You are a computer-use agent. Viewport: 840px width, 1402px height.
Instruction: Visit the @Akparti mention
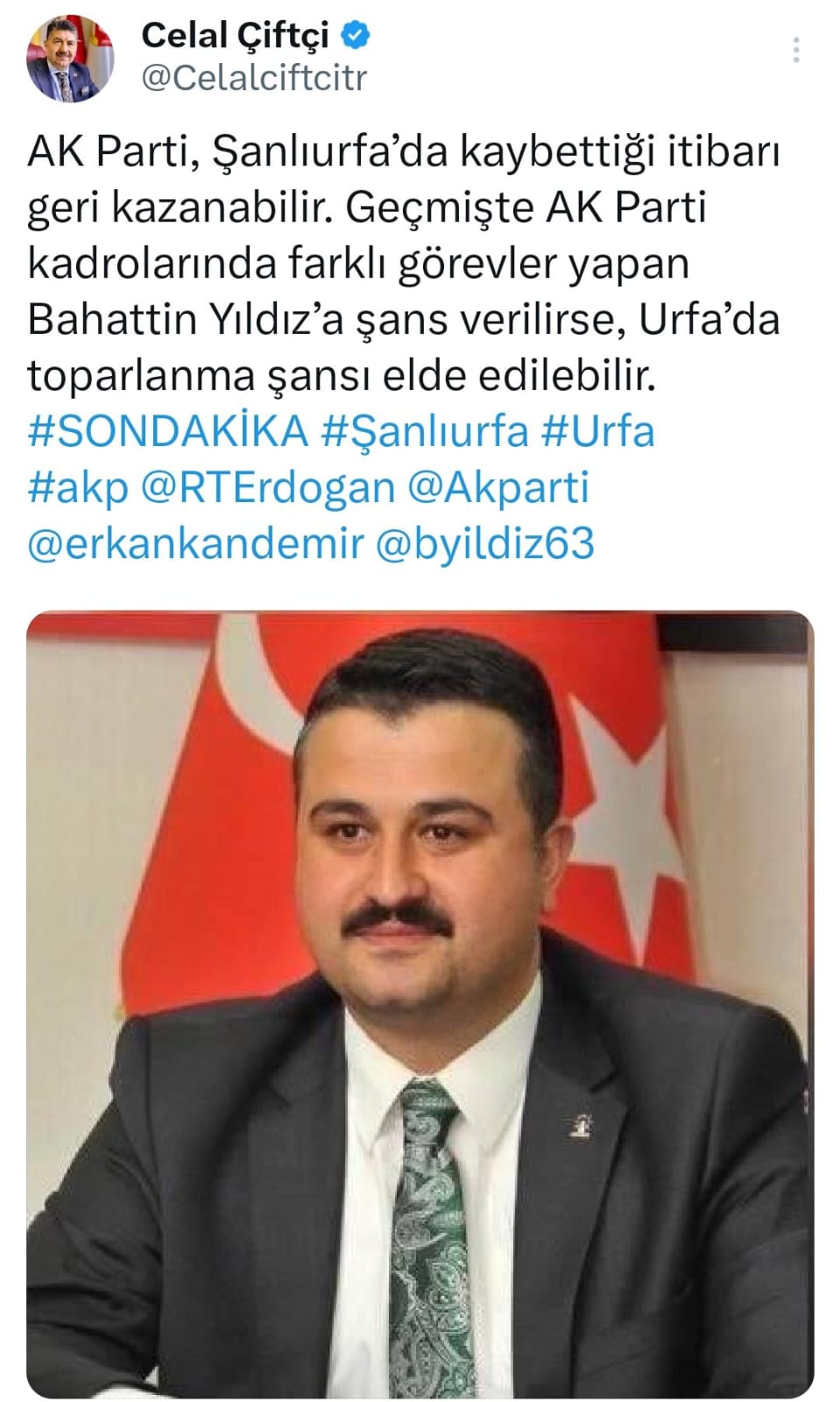tap(498, 488)
